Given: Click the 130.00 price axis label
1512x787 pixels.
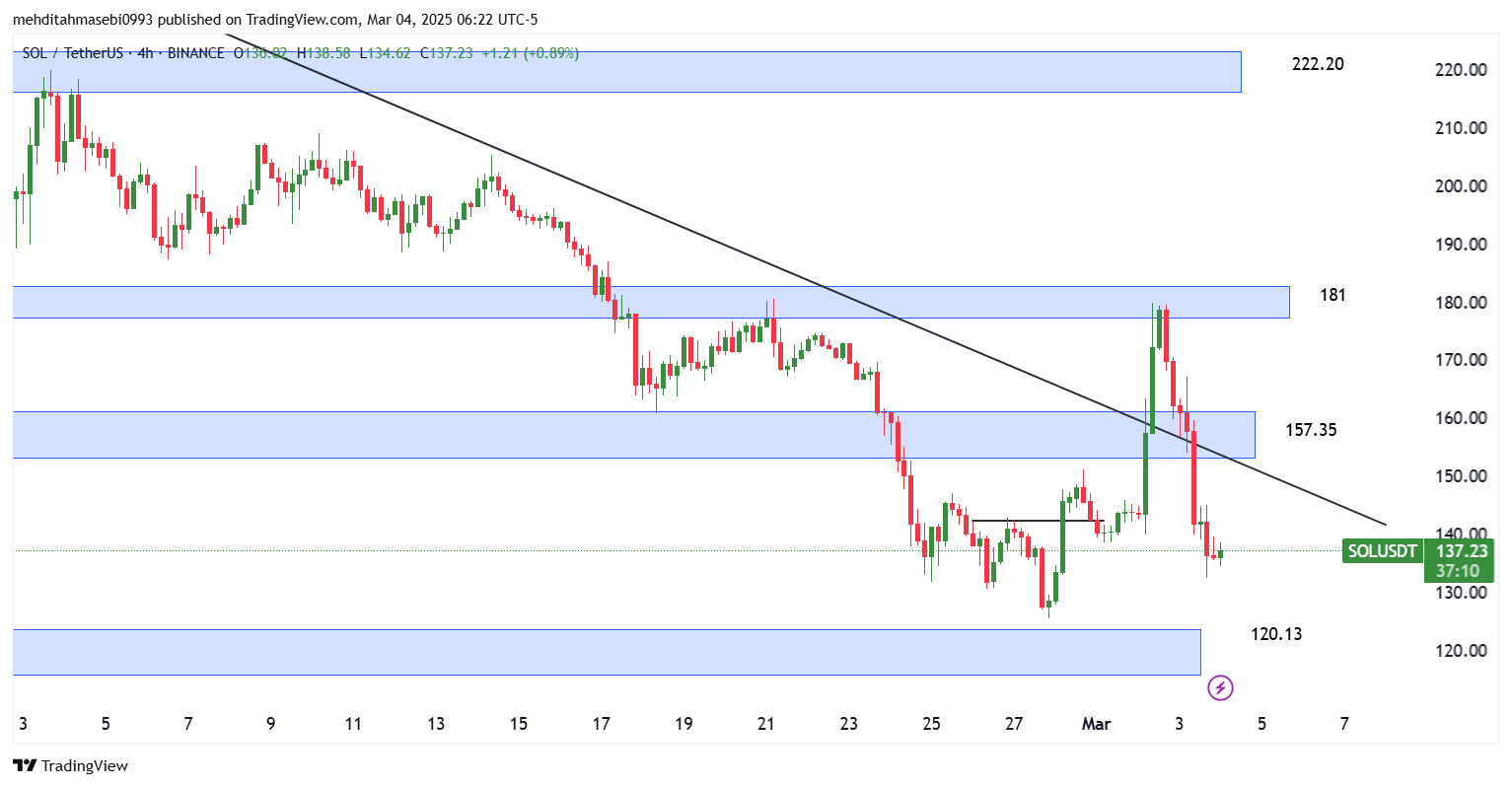Looking at the screenshot, I should (x=1462, y=593).
